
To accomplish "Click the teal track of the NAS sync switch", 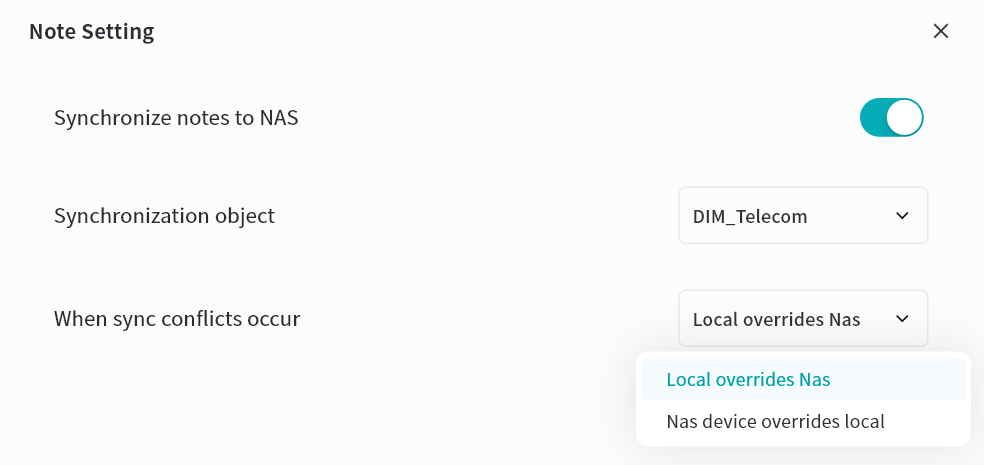I will pyautogui.click(x=873, y=118).
